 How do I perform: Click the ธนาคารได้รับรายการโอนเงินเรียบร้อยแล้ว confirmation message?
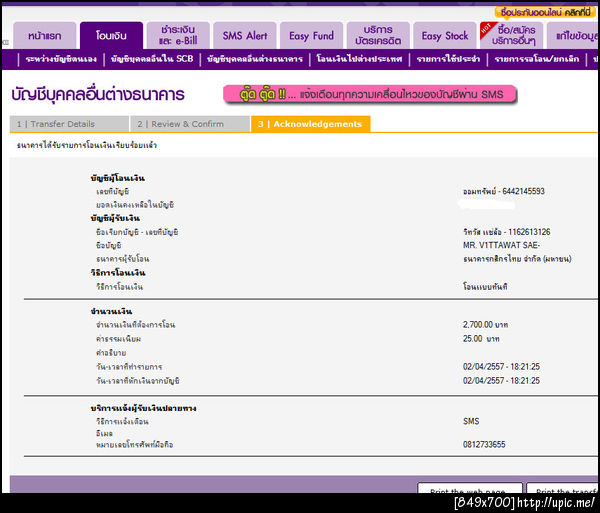[87, 145]
